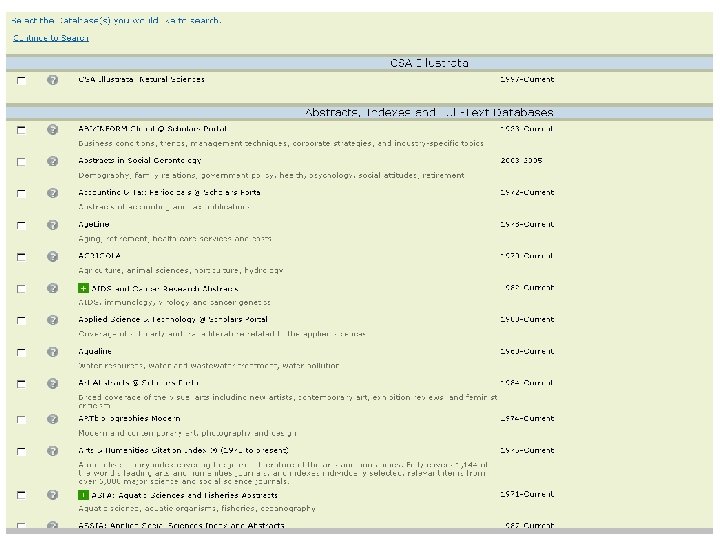Screen dimensions: 720x540
Task: Click Arts & Humanities Citation Index title
Action: pyautogui.click(x=184, y=450)
